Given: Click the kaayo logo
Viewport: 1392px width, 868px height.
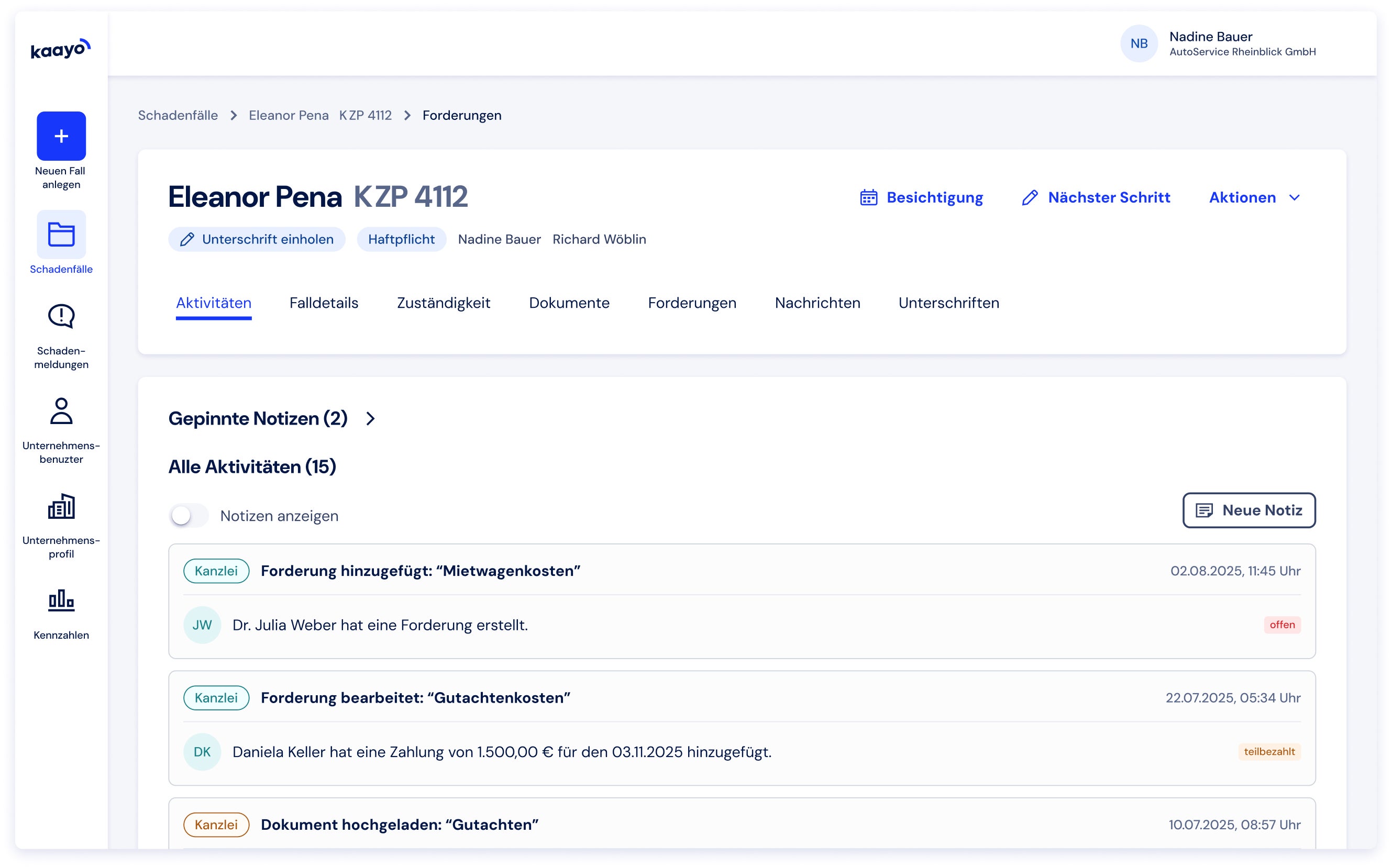Looking at the screenshot, I should point(61,49).
